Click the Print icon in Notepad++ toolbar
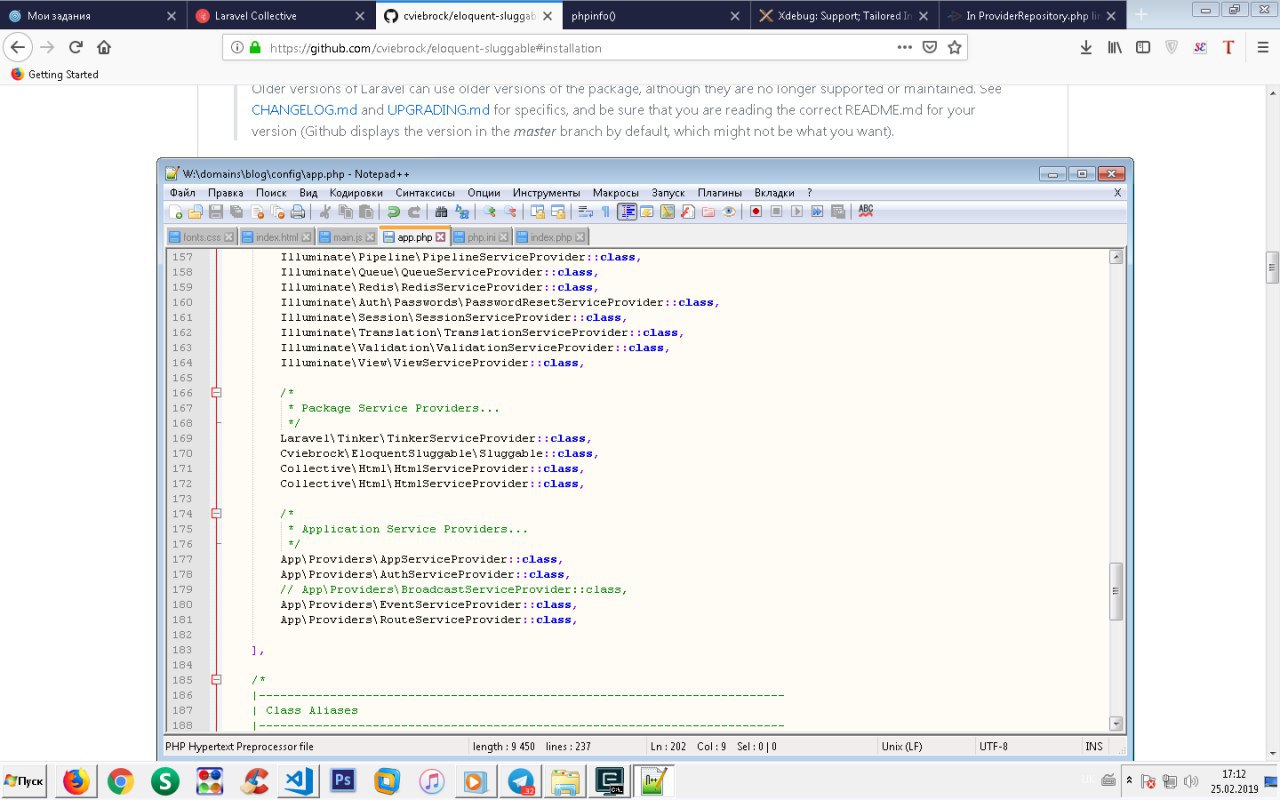This screenshot has height=800, width=1280. [x=297, y=211]
